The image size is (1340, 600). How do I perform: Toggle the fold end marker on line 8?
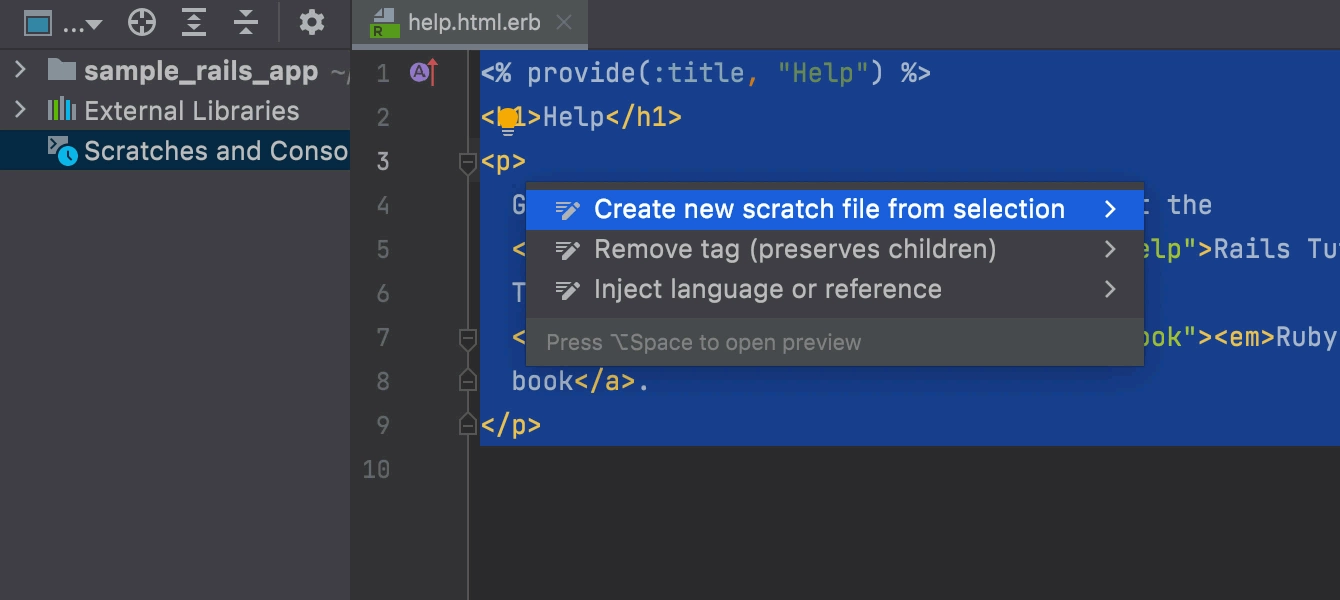[467, 380]
